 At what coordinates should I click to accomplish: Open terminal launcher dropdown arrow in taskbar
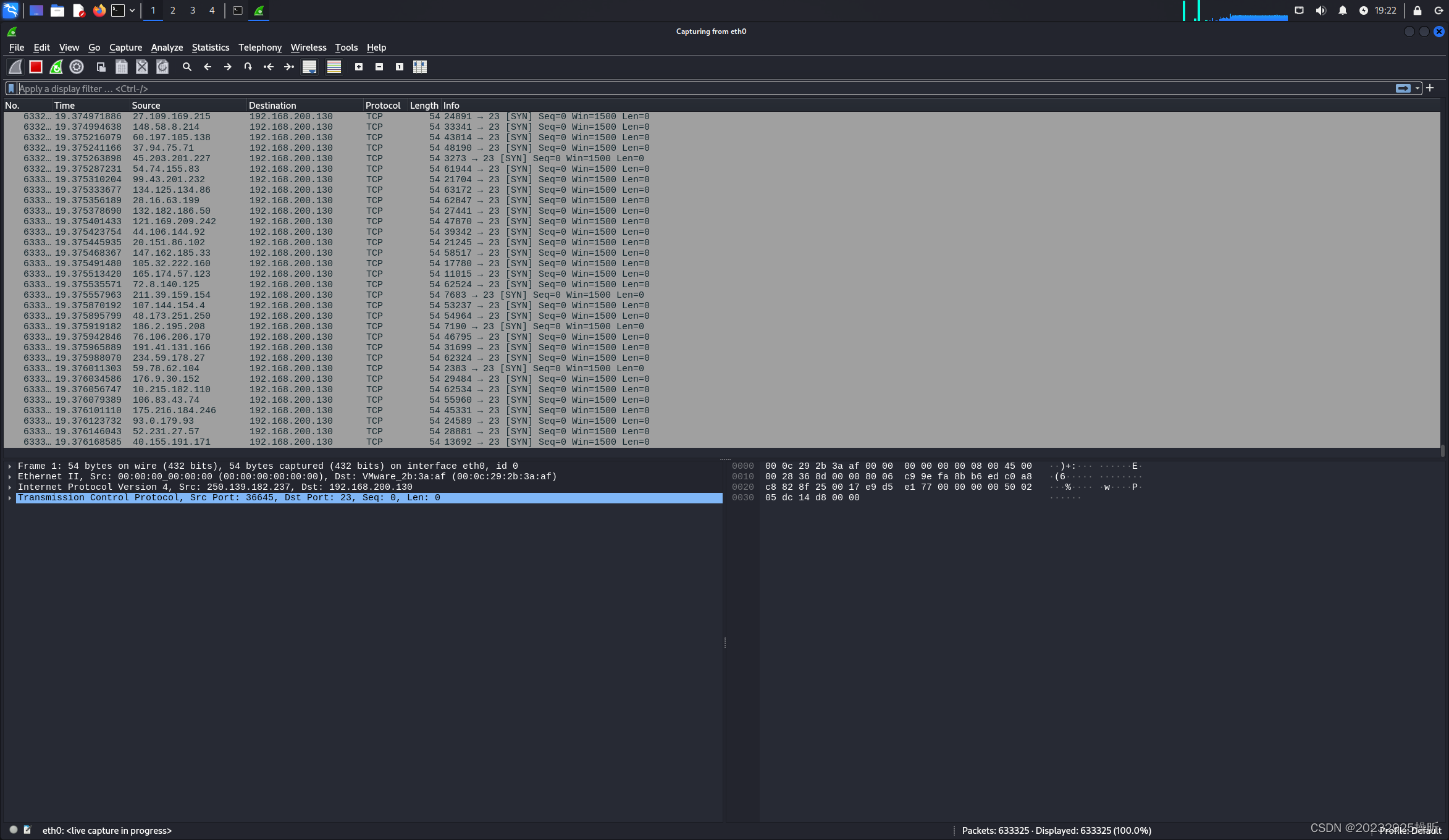[132, 10]
